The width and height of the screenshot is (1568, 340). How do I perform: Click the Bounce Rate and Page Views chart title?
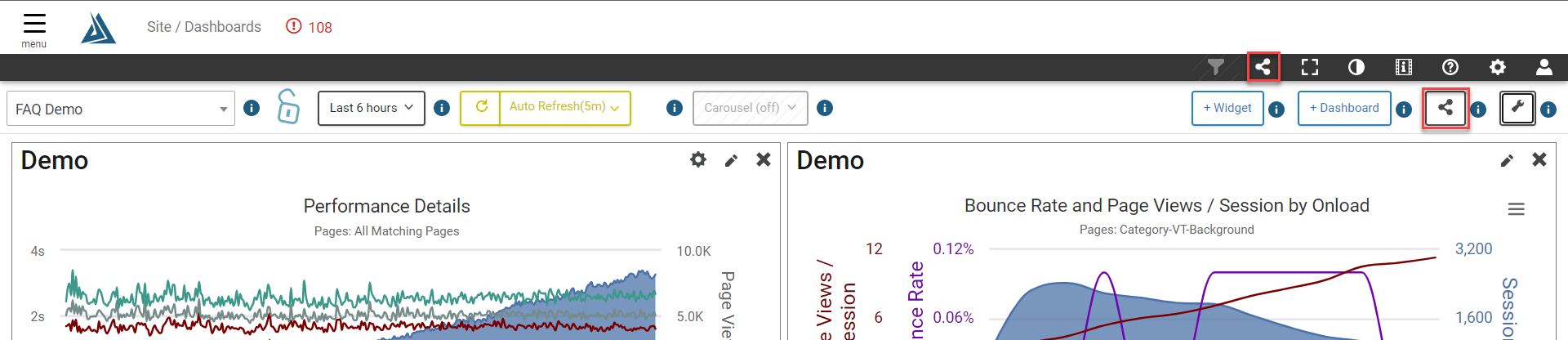[x=1167, y=205]
